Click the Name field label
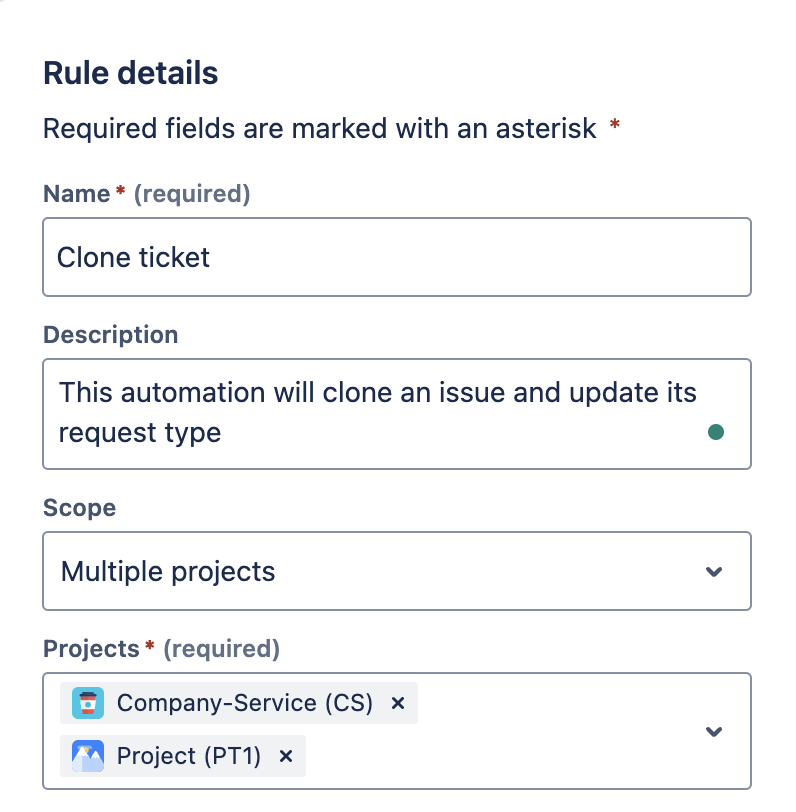 tap(76, 194)
